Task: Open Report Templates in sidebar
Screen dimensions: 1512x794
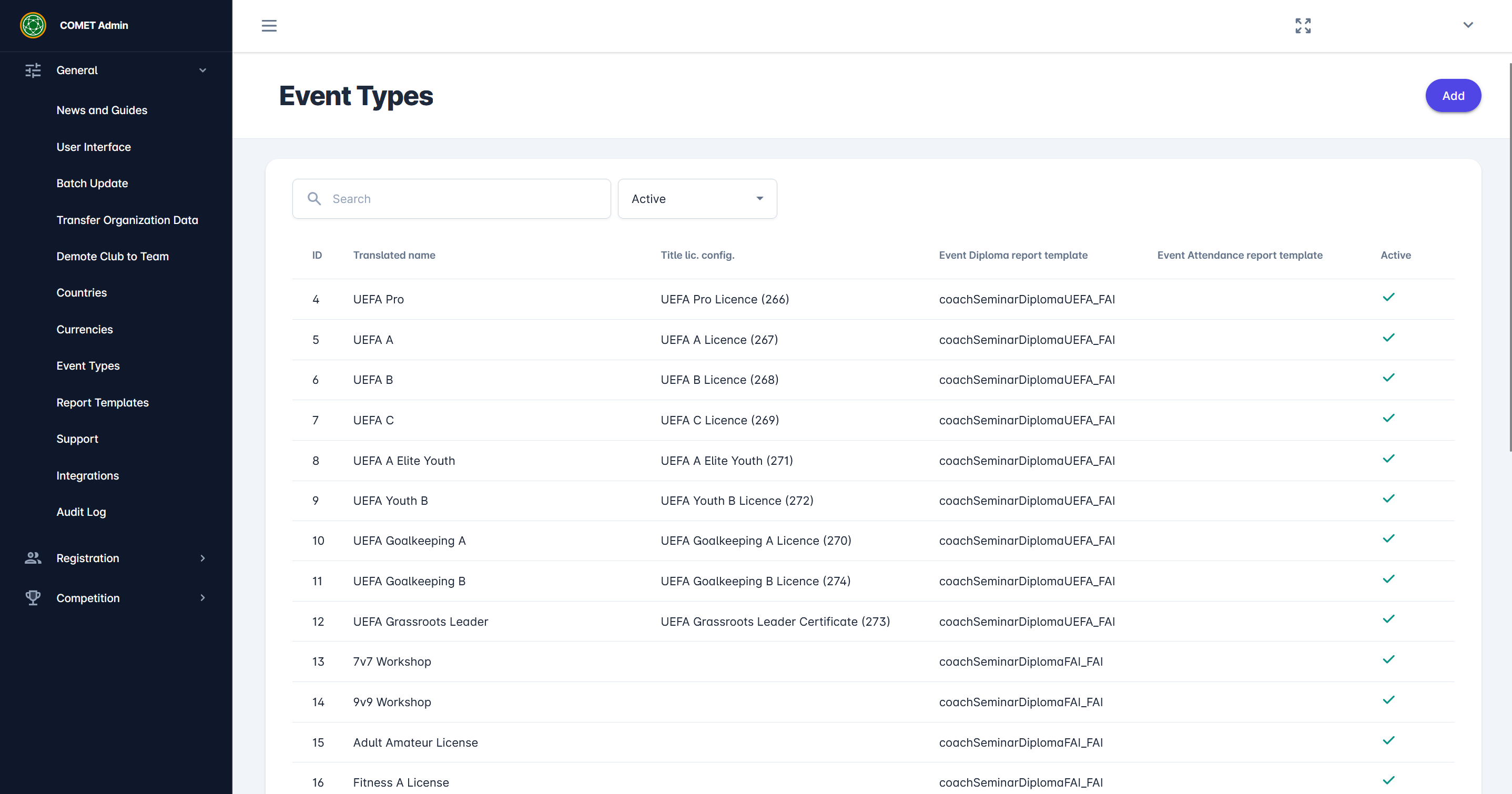Action: 102,403
